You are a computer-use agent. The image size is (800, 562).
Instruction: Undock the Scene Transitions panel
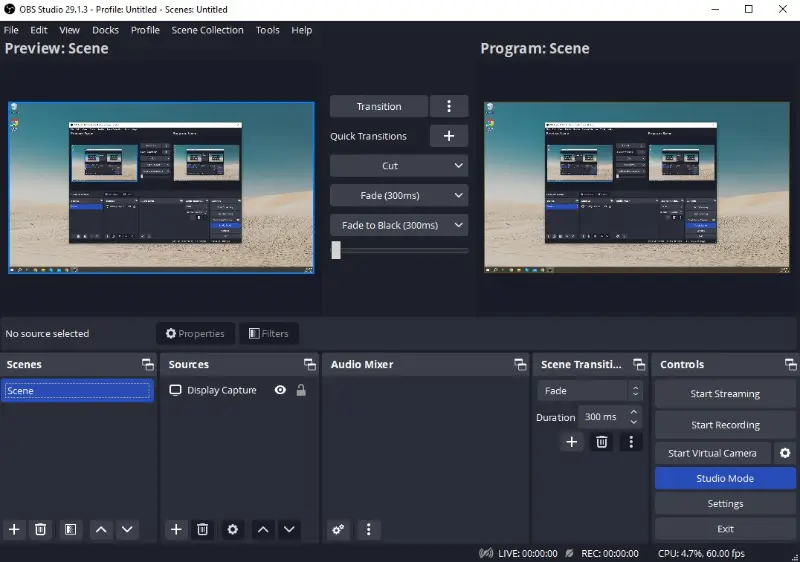[639, 364]
